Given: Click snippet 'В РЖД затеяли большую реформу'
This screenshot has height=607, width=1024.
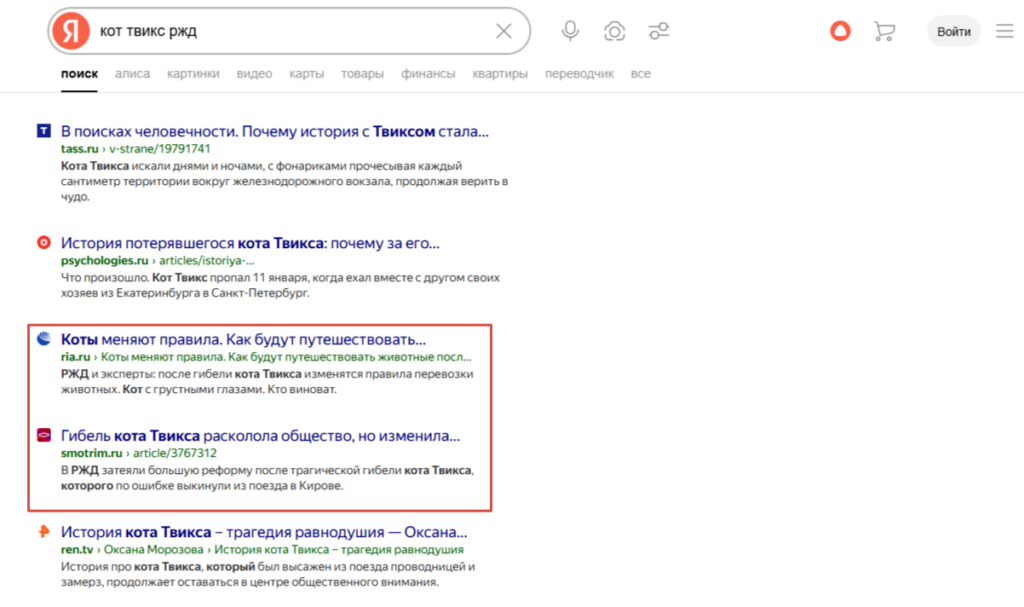Looking at the screenshot, I should click(x=267, y=478).
